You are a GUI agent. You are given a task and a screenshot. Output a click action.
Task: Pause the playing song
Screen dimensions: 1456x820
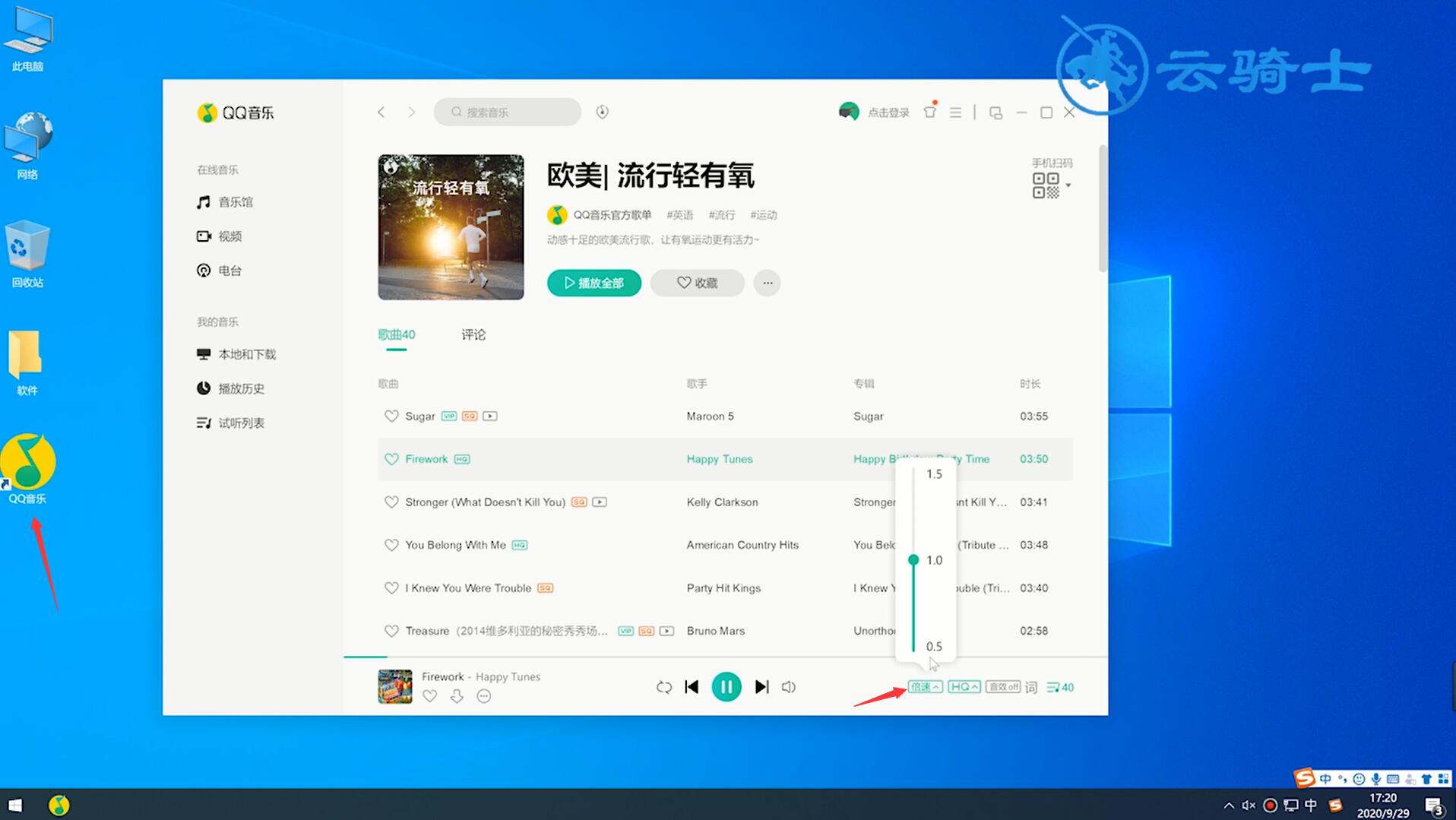pyautogui.click(x=726, y=687)
